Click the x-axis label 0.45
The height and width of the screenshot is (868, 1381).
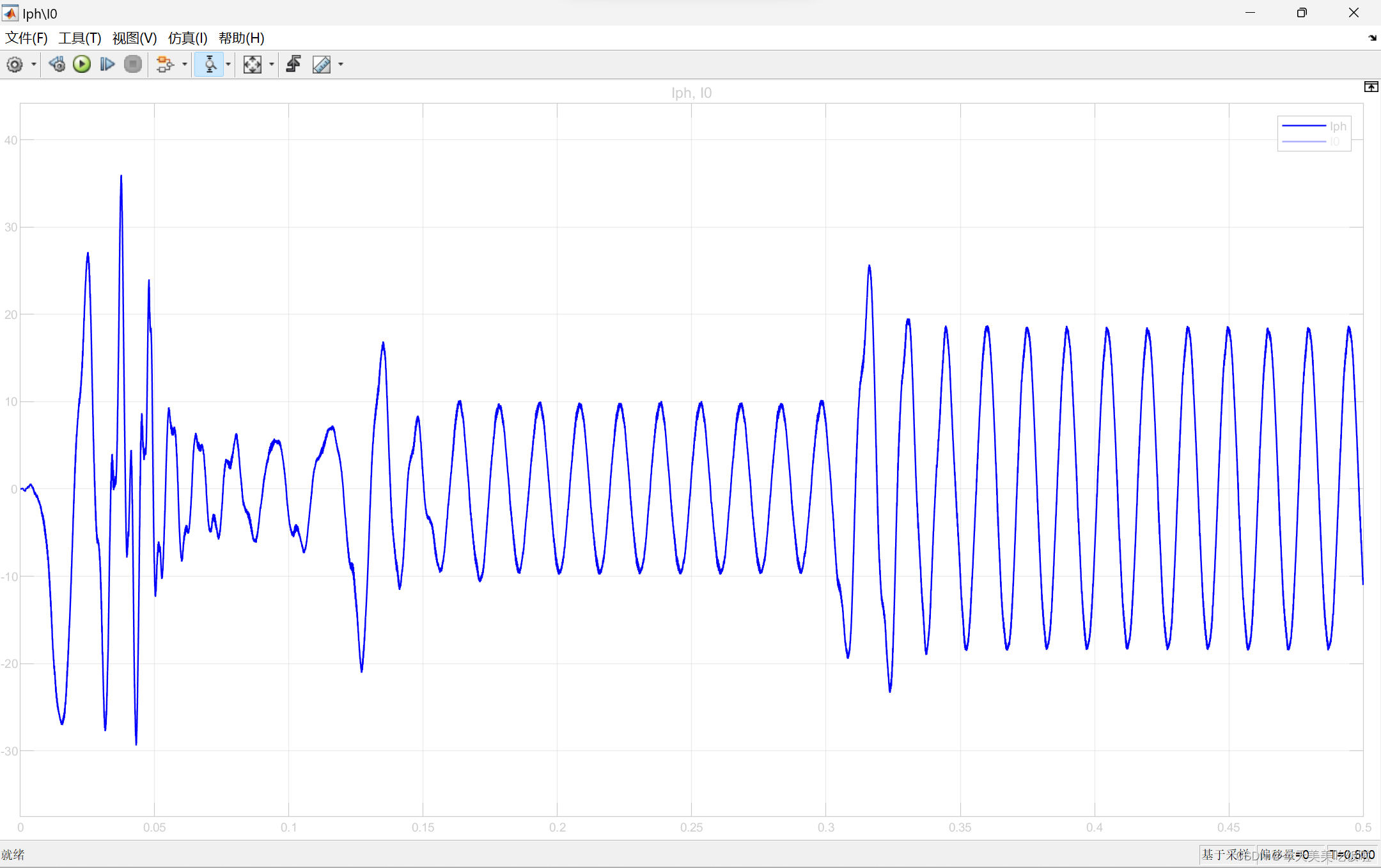pyautogui.click(x=1228, y=827)
